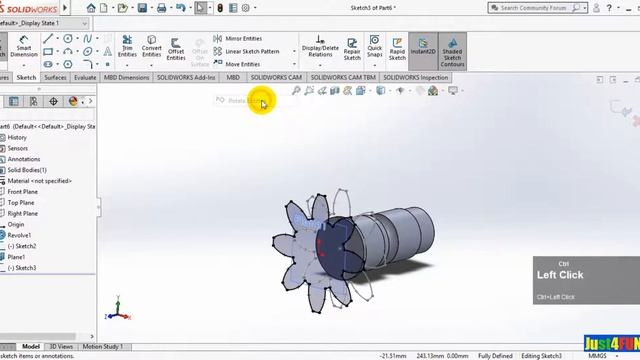Toggle Instant2D off

423,51
